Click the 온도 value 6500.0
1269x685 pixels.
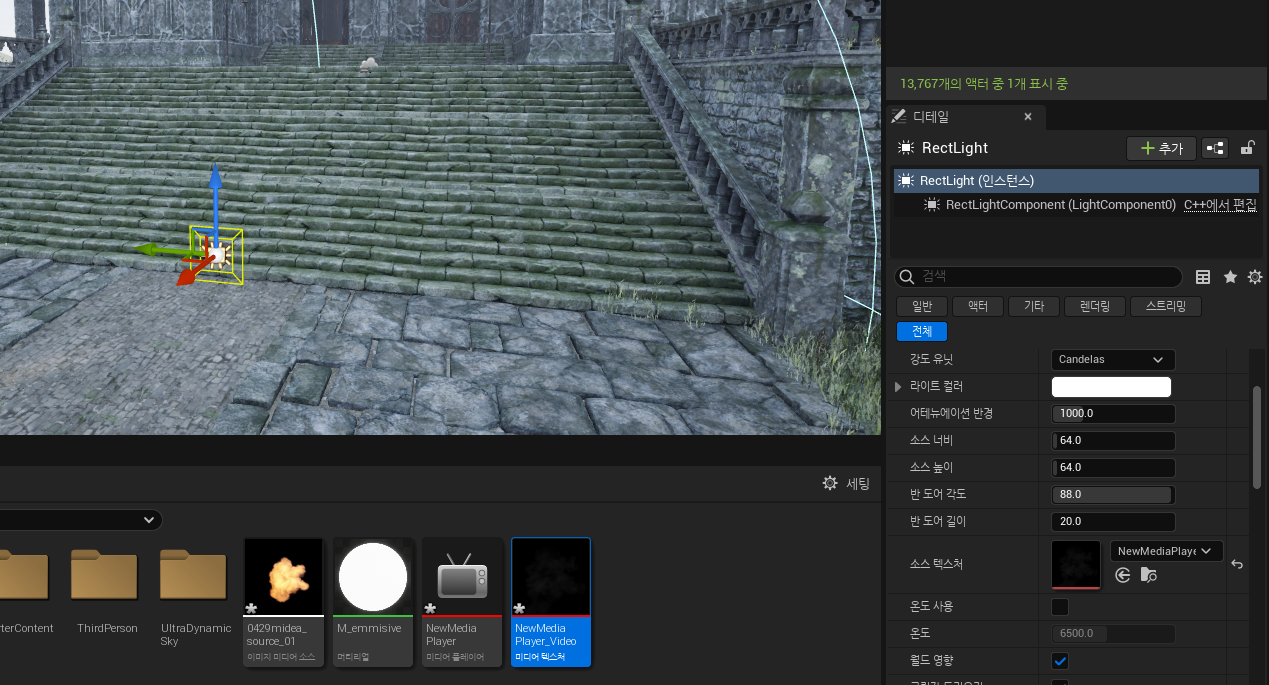(x=1113, y=633)
